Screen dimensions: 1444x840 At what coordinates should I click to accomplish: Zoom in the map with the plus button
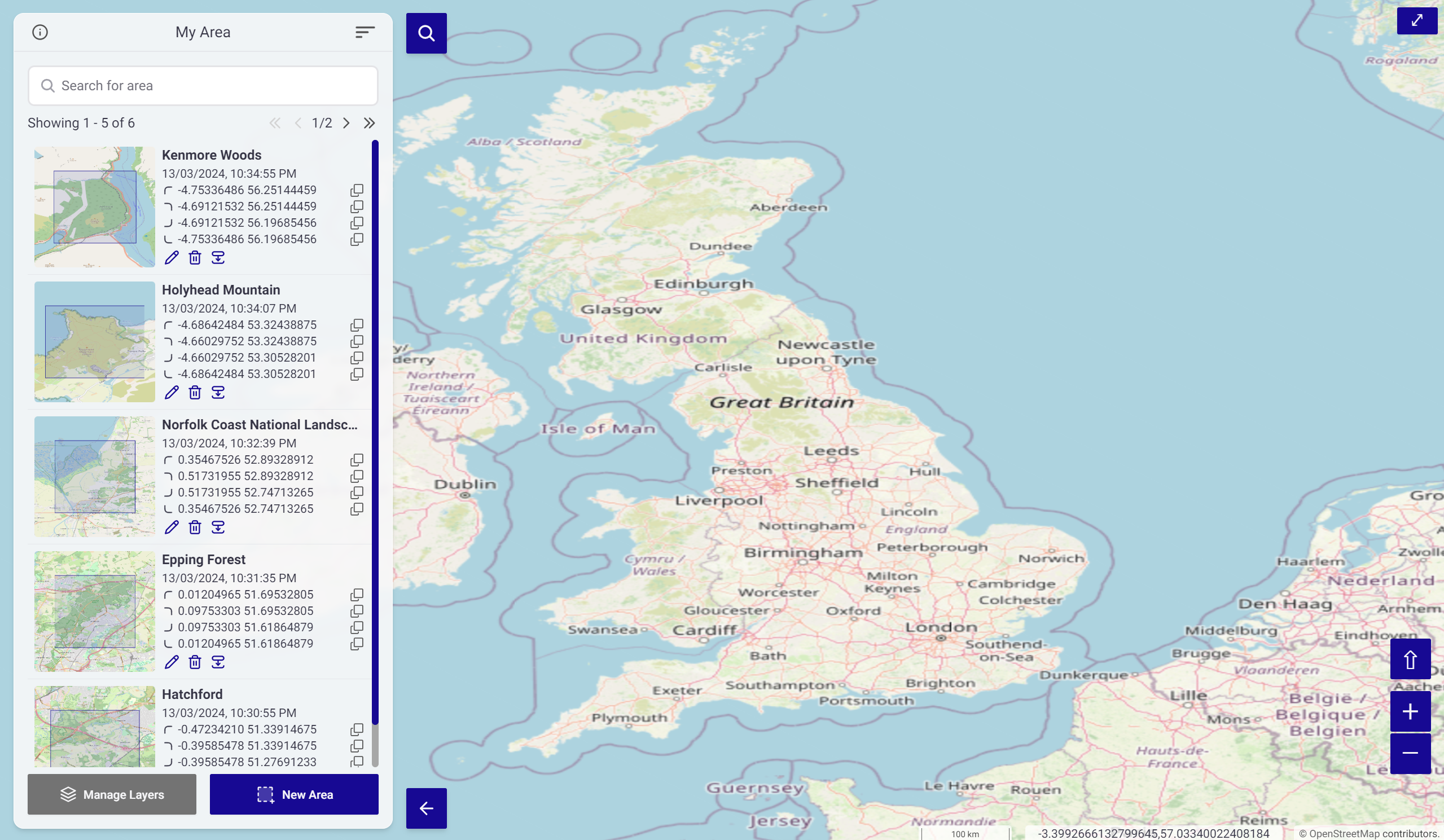click(x=1410, y=711)
